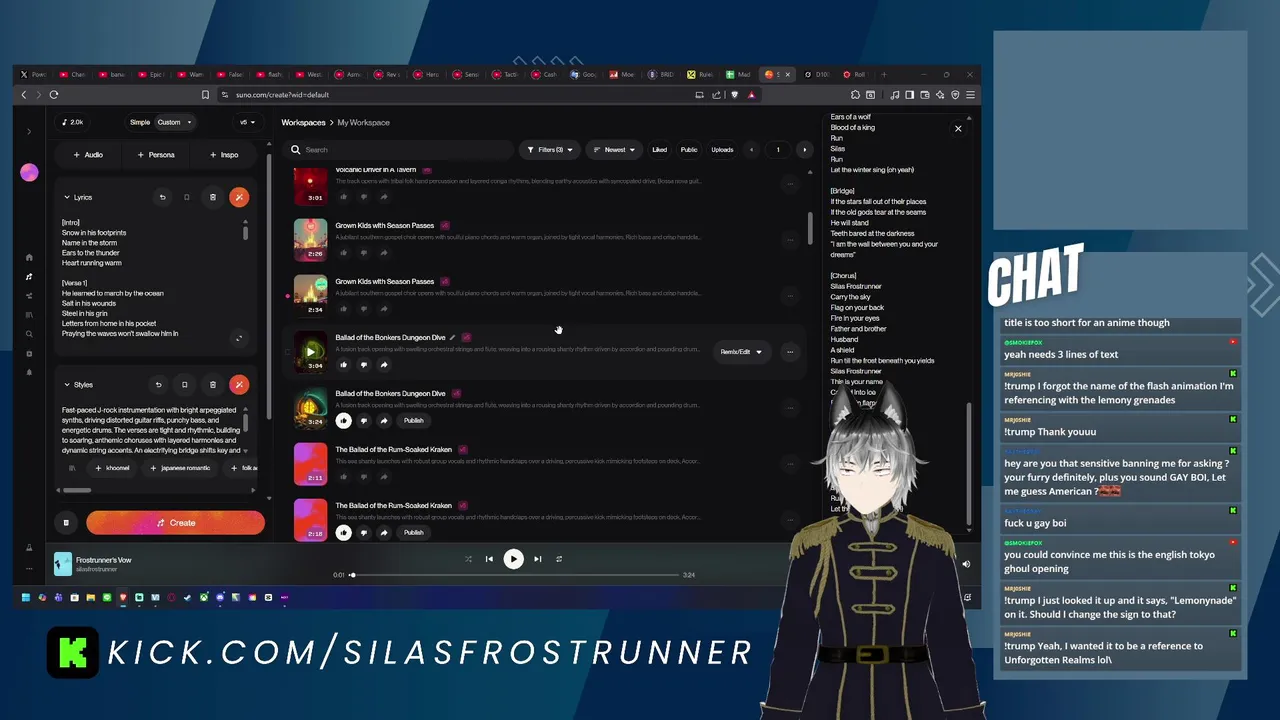Click the orange magic wand in Lyrics
This screenshot has height=720, width=1280.
[x=239, y=197]
